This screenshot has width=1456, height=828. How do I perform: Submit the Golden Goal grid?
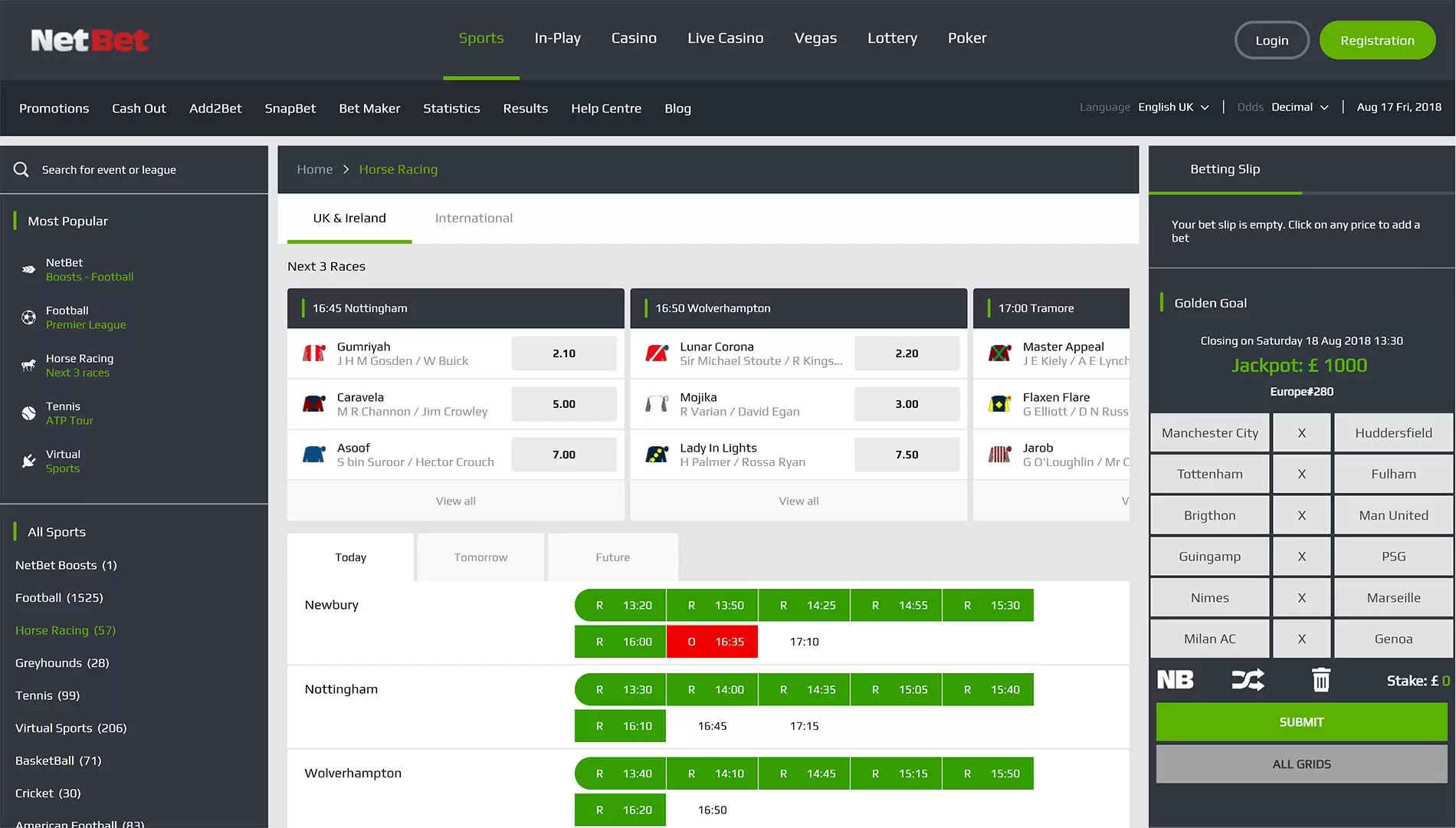[1301, 722]
